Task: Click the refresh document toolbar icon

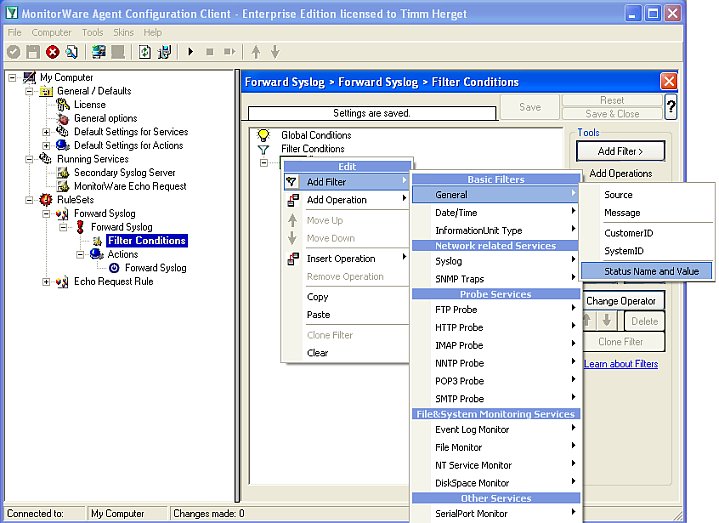Action: click(144, 52)
